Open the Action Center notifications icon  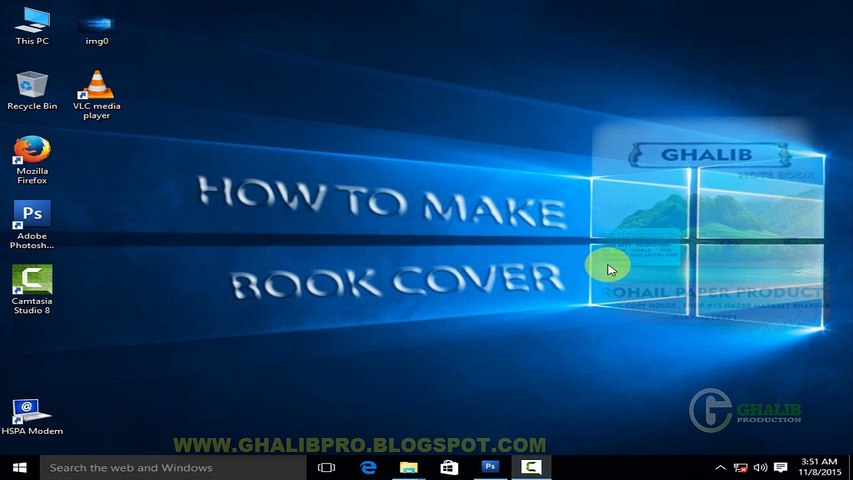[x=781, y=467]
